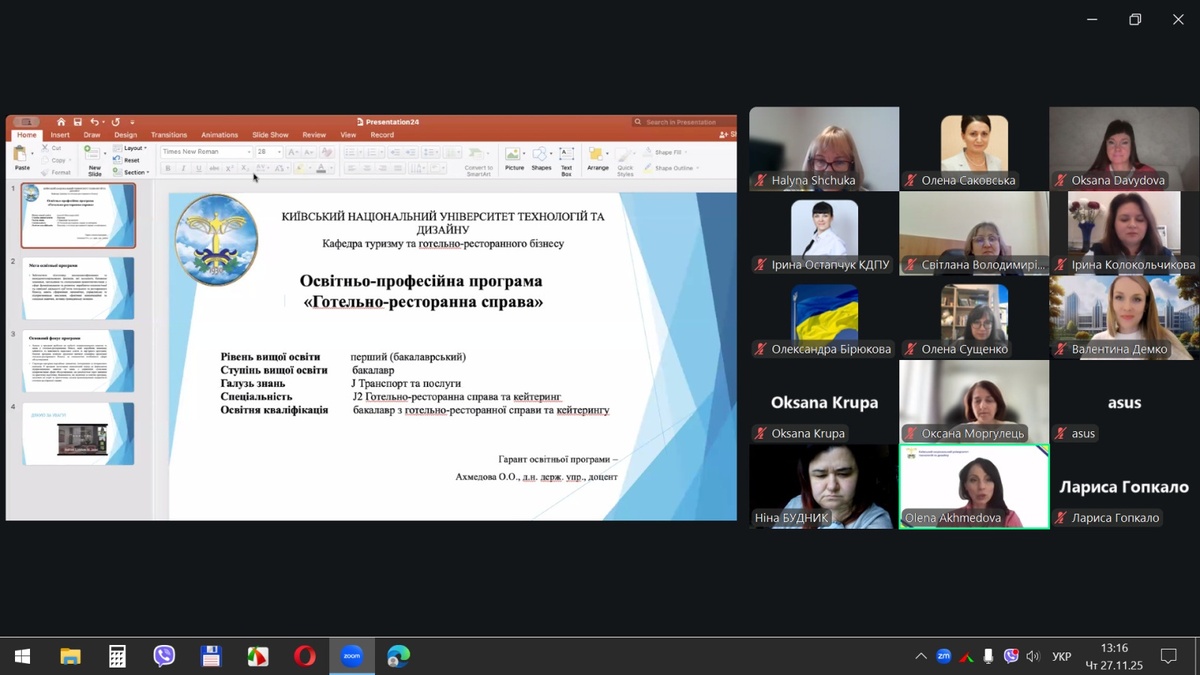This screenshot has height=675, width=1200.
Task: Toggle Italic formatting button
Action: [183, 168]
